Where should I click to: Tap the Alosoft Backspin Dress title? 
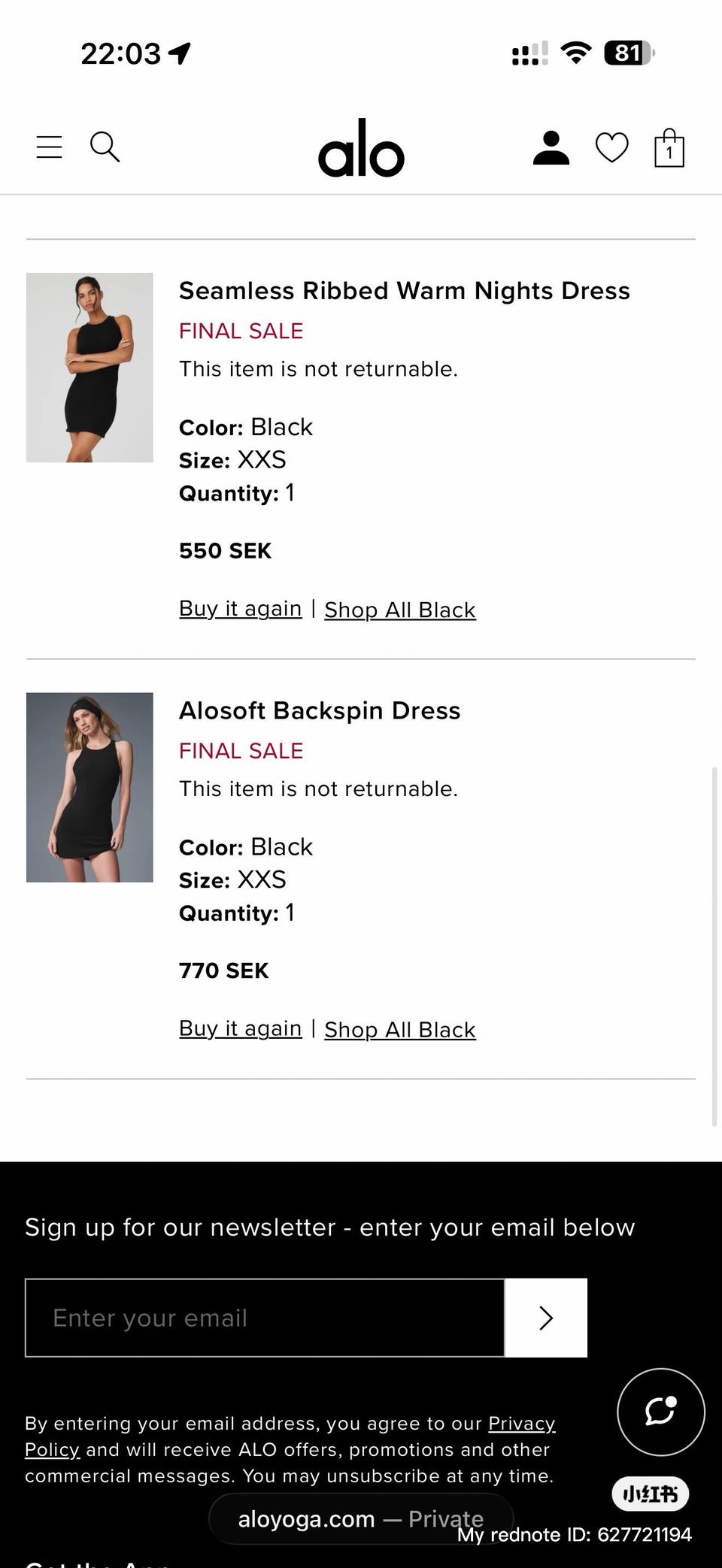pos(320,710)
